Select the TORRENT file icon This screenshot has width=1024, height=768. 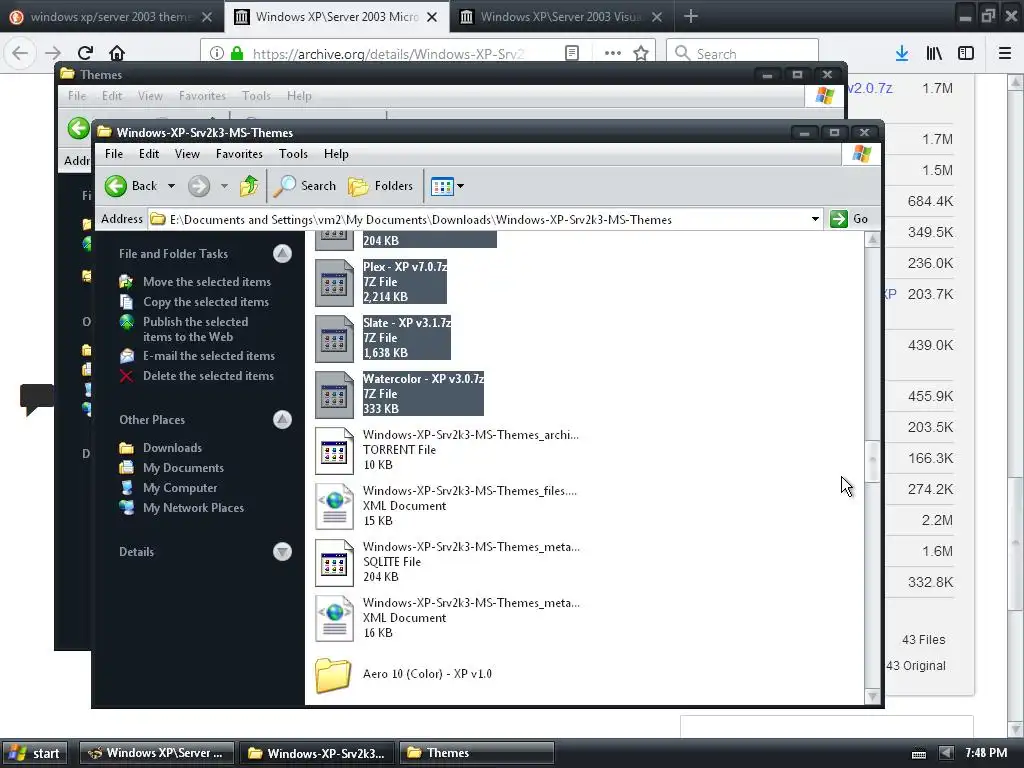click(x=334, y=451)
